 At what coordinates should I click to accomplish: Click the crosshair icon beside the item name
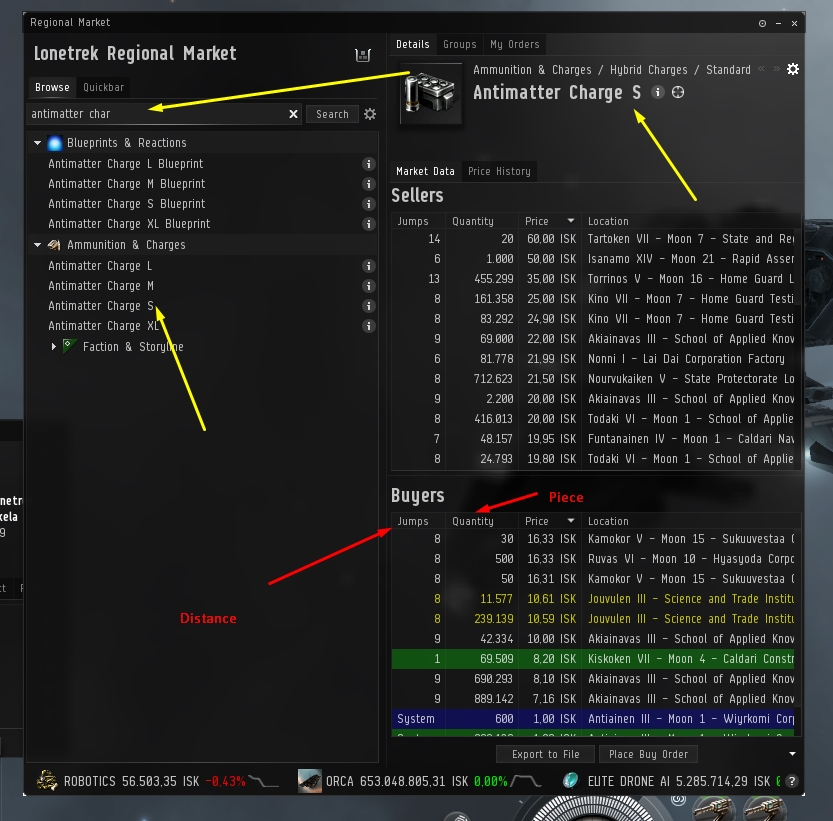pyautogui.click(x=679, y=93)
